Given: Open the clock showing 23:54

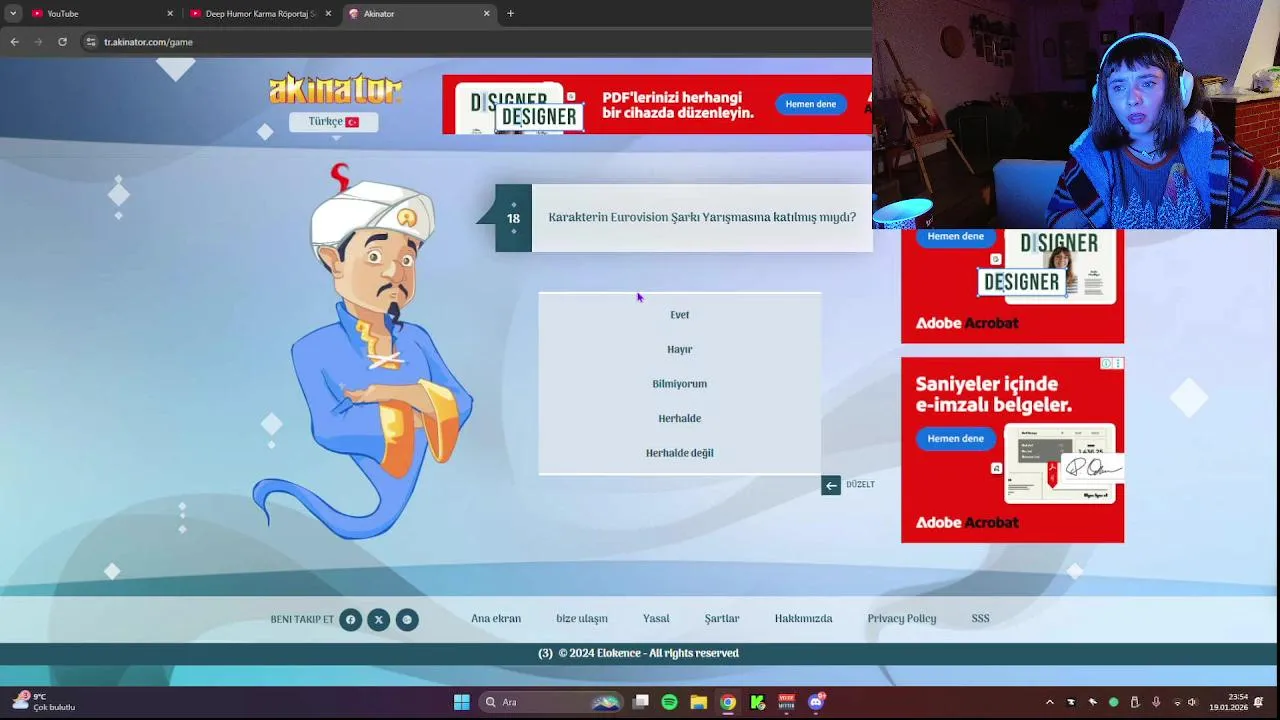Looking at the screenshot, I should pyautogui.click(x=1228, y=702).
